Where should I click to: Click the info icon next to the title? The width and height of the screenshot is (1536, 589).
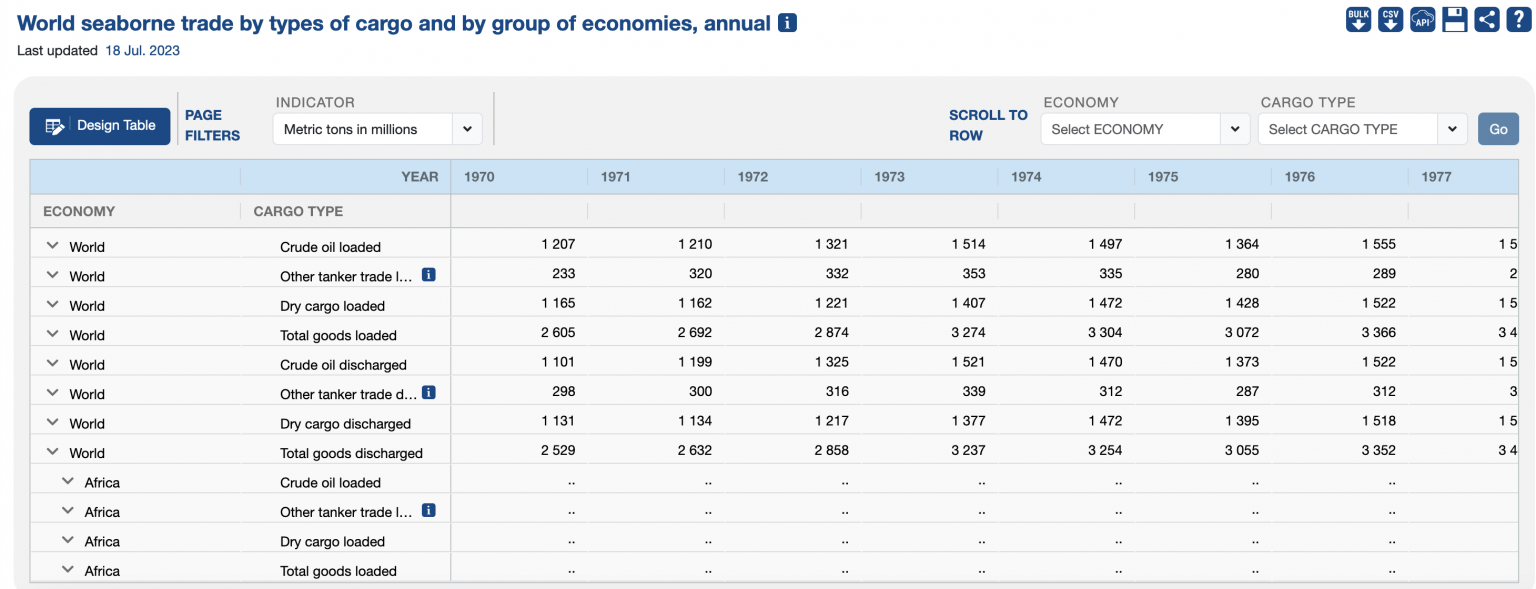[x=786, y=22]
